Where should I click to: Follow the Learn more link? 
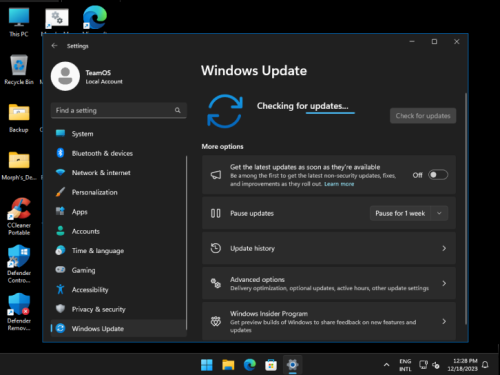pyautogui.click(x=339, y=184)
